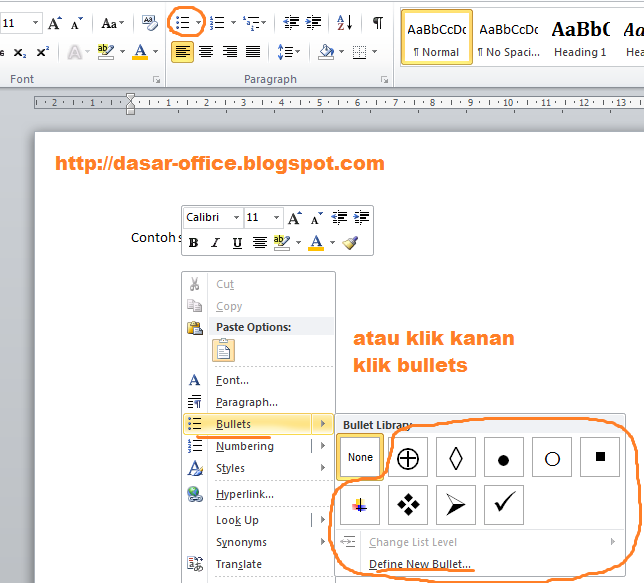644x583 pixels.
Task: Toggle Justify alignment in the ribbon
Action: (253, 52)
